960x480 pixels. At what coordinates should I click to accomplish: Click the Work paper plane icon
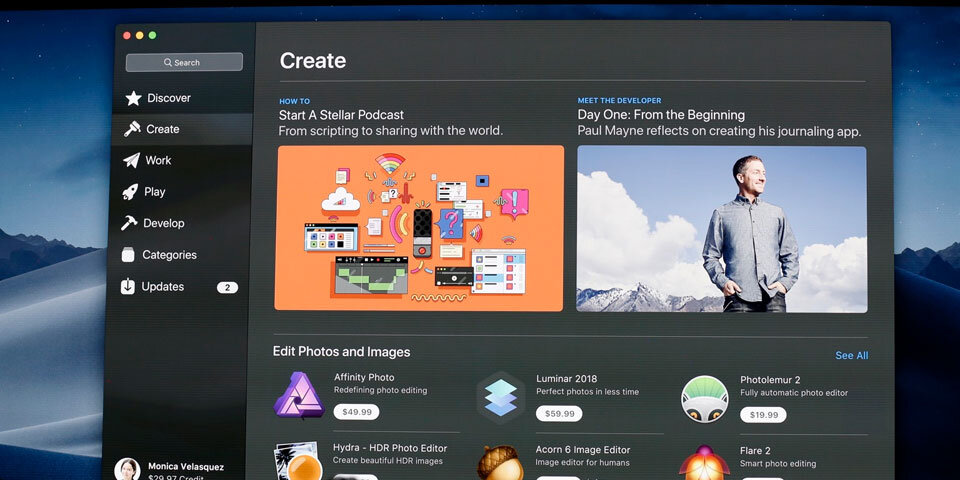coord(131,160)
